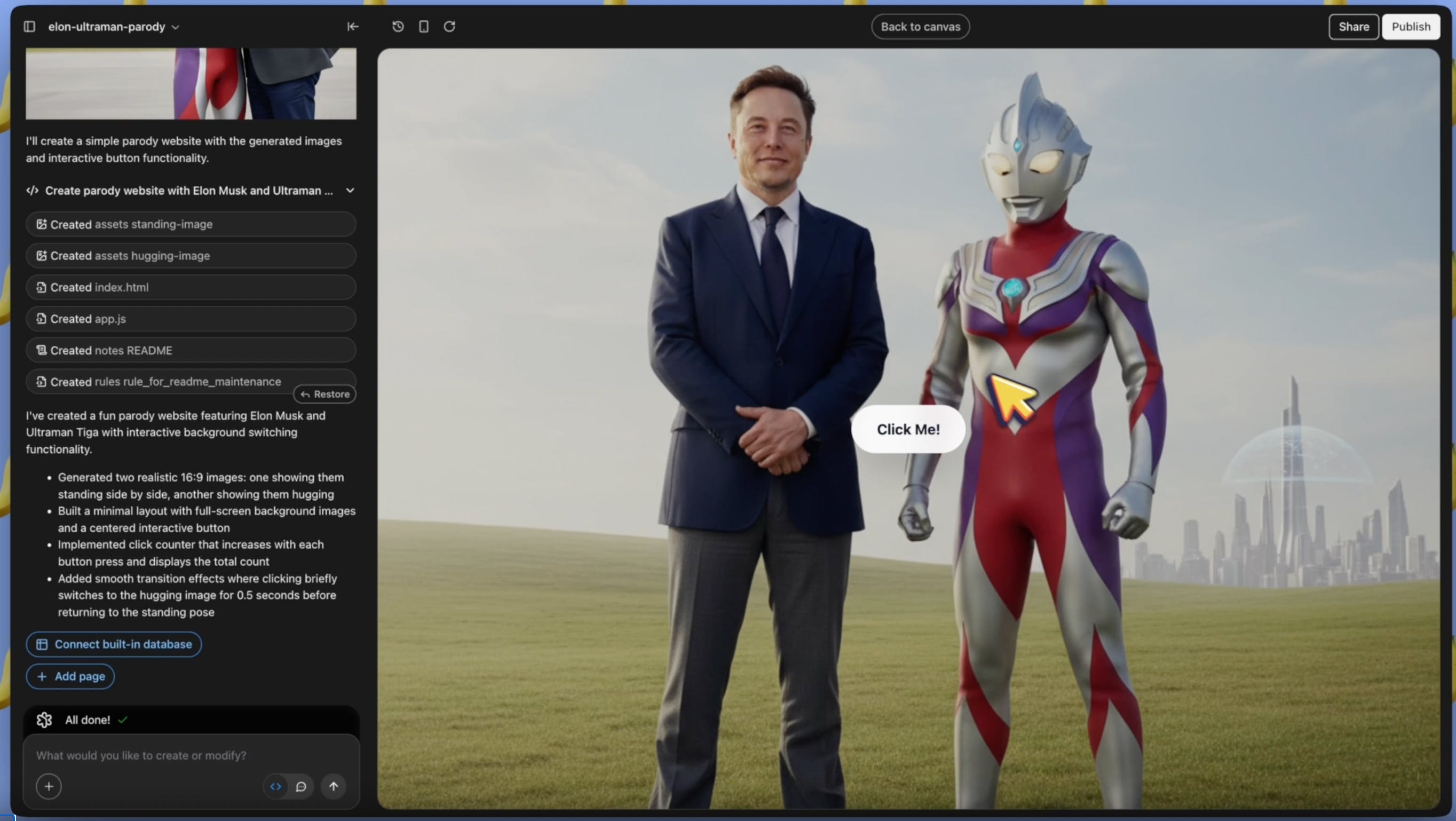Open the code icon beside Create parody website
Image resolution: width=1456 pixels, height=821 pixels.
32,191
